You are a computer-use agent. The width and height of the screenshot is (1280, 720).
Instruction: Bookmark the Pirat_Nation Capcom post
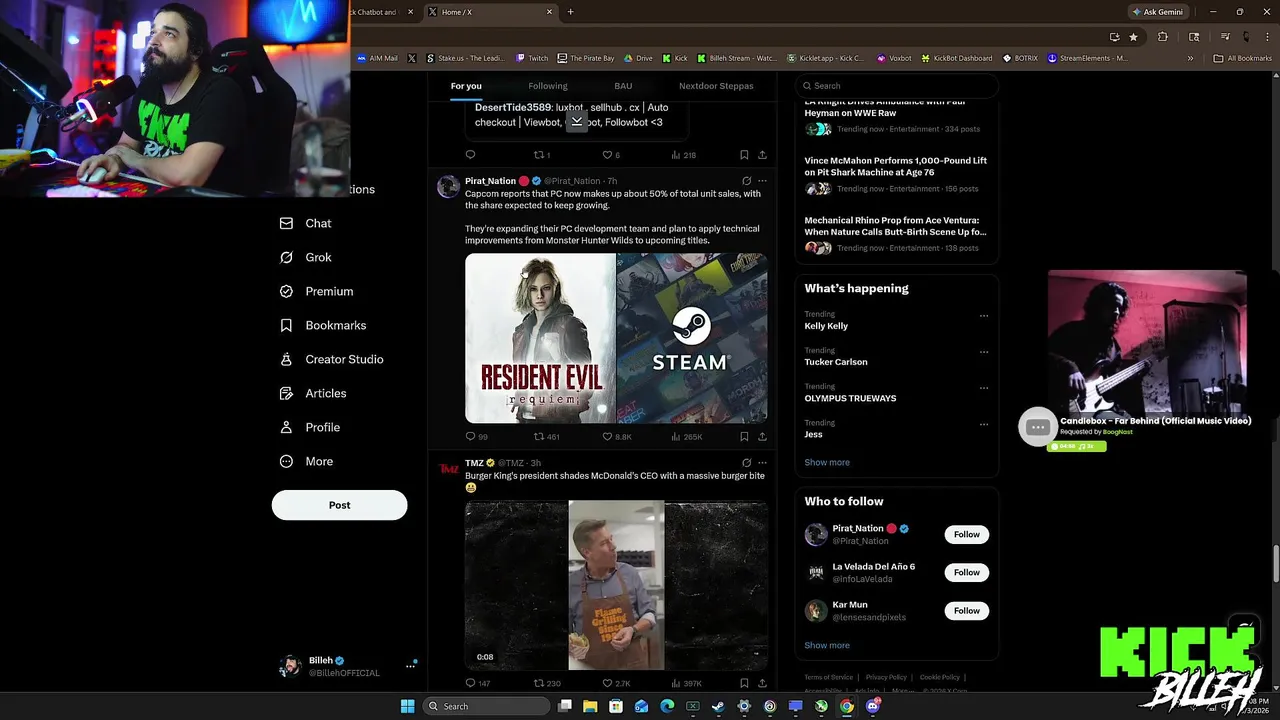(x=744, y=437)
